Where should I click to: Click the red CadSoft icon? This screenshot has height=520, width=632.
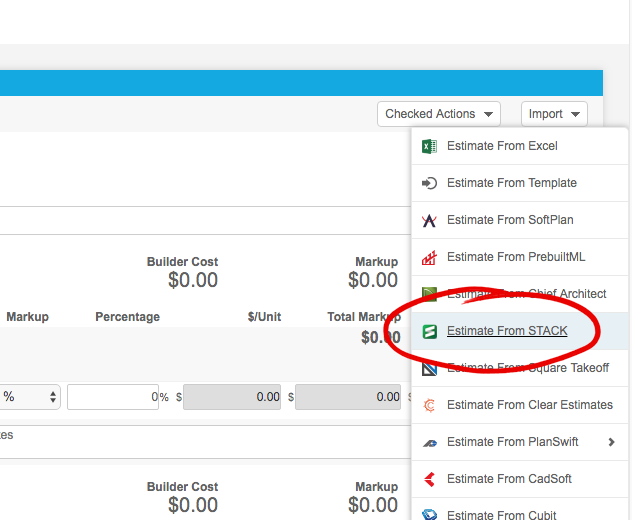429,479
